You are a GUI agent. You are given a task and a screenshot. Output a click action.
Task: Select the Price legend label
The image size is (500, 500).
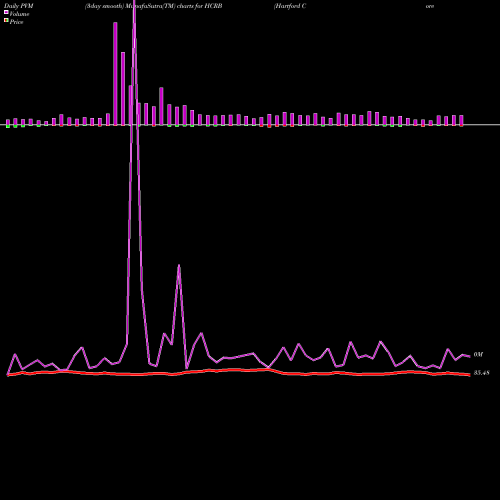[x=16, y=22]
